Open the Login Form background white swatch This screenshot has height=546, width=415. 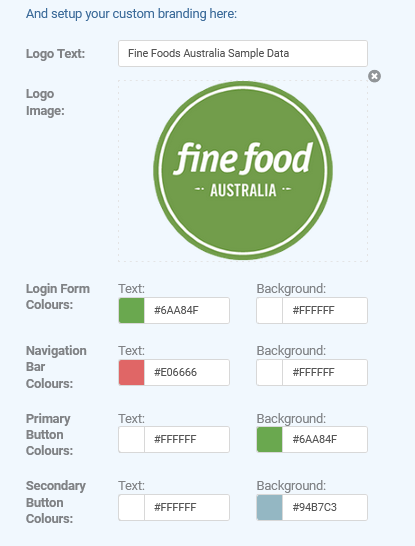point(269,310)
